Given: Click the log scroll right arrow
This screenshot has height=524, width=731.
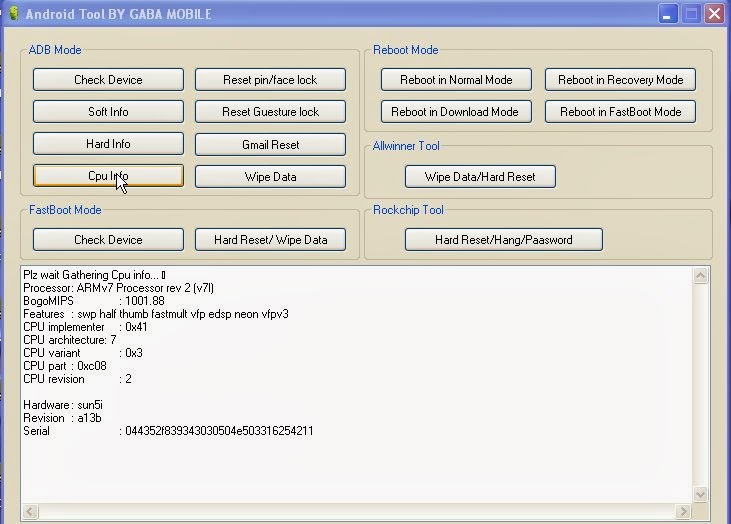Looking at the screenshot, I should [683, 511].
